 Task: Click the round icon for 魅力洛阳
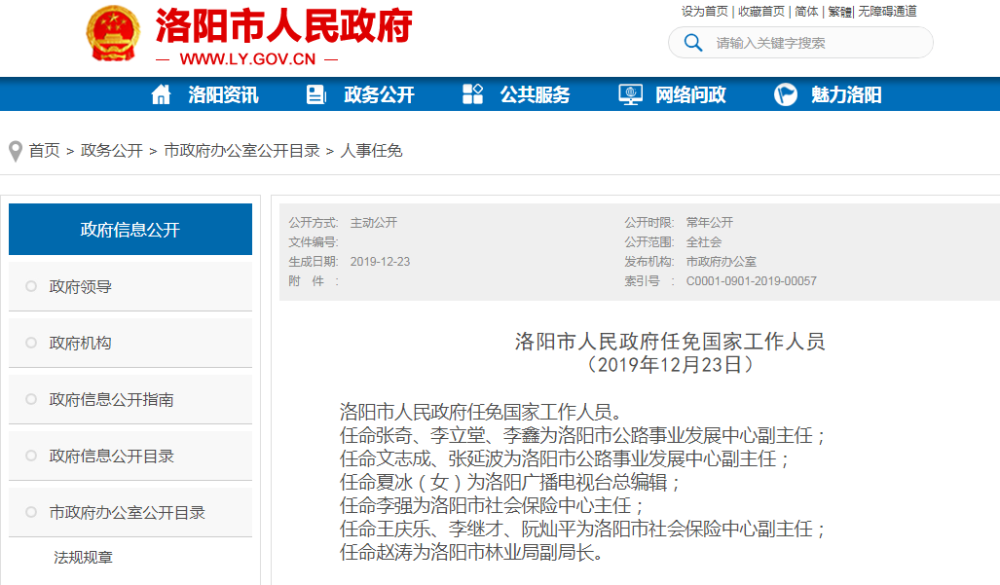point(786,95)
